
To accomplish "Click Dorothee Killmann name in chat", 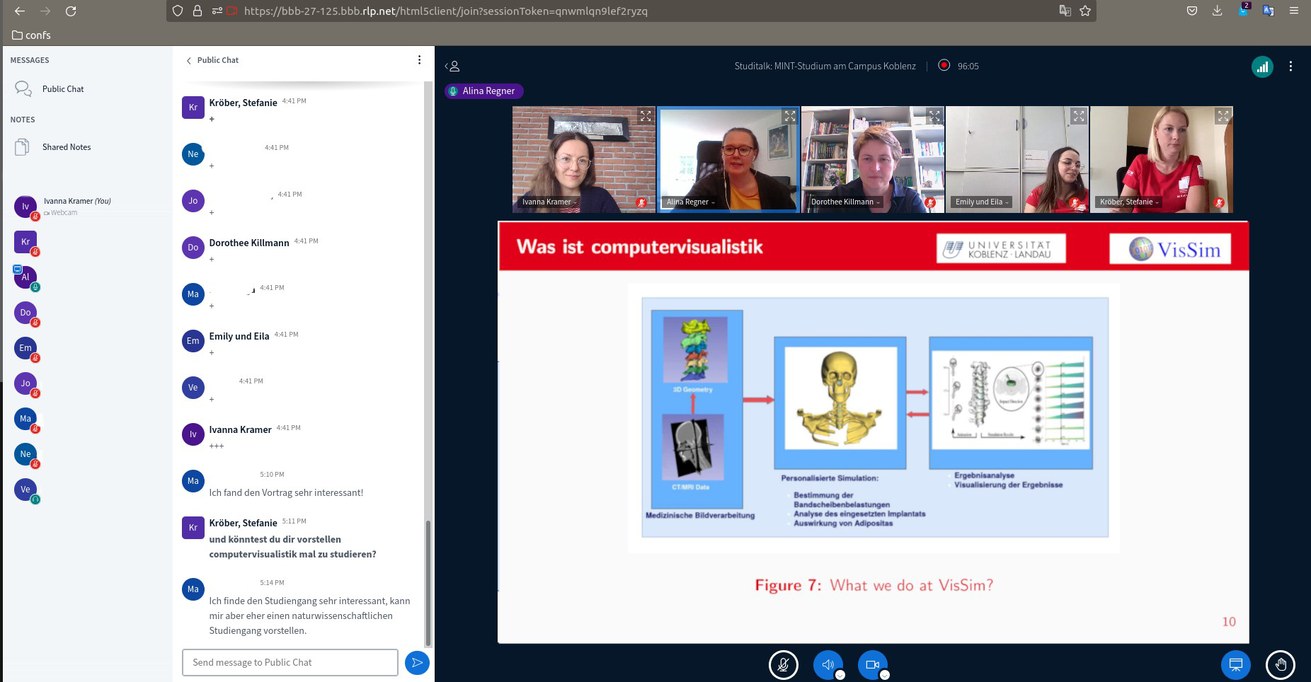I will click(x=250, y=242).
